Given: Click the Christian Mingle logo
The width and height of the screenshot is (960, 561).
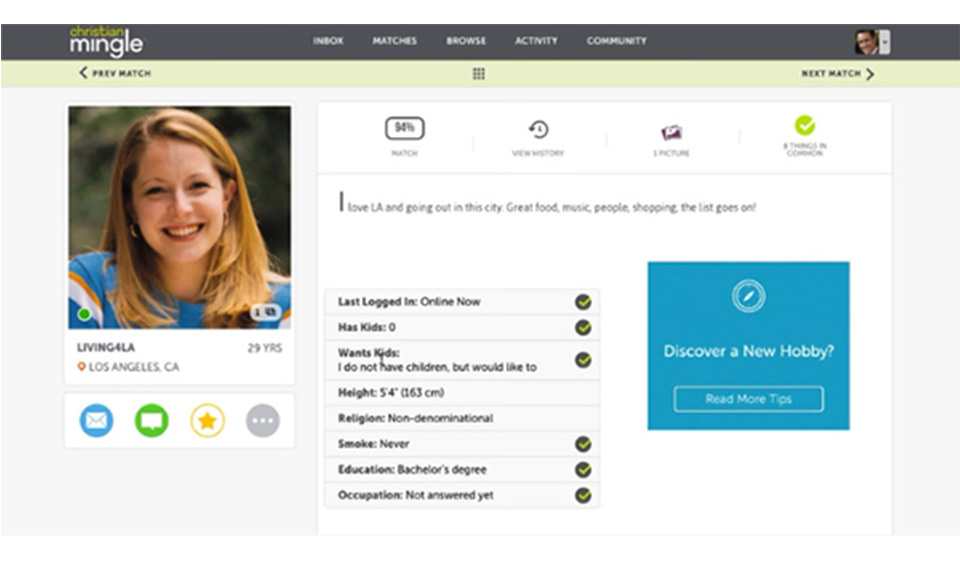Looking at the screenshot, I should pos(106,41).
